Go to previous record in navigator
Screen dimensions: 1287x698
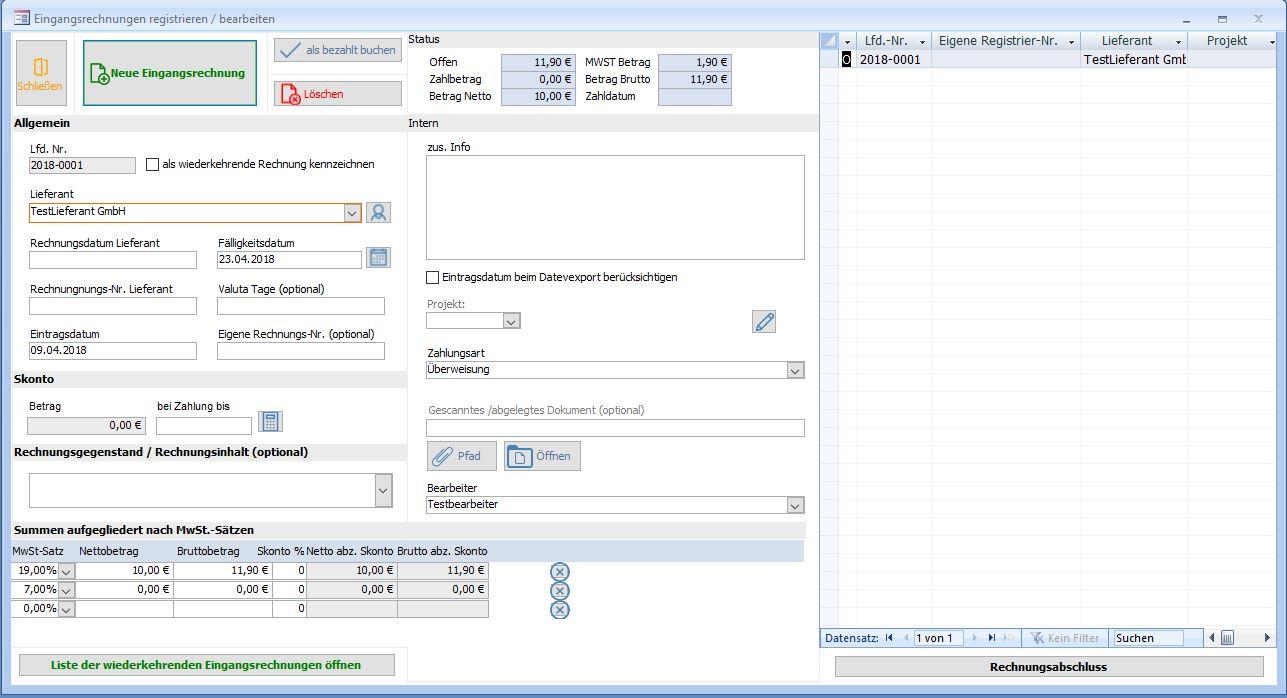tap(906, 638)
